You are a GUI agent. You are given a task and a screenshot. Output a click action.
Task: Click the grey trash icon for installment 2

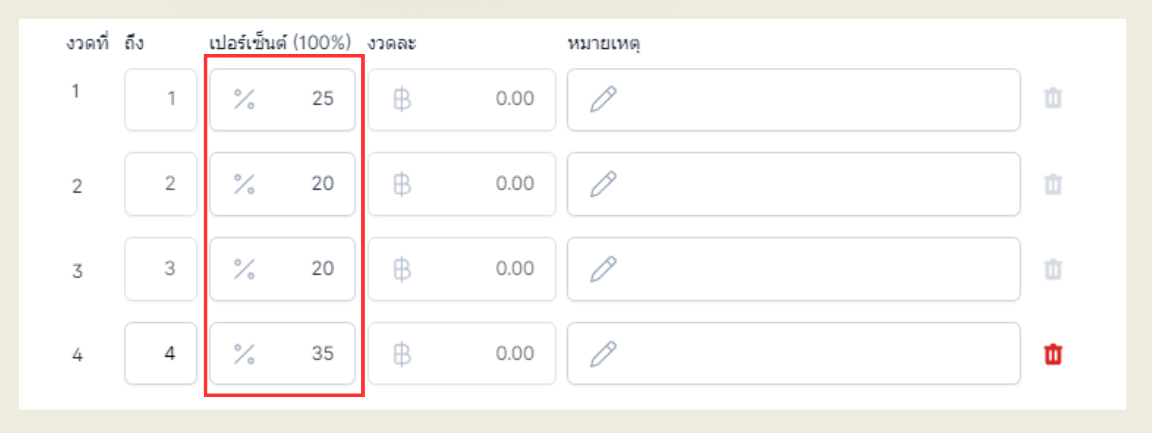1052,184
